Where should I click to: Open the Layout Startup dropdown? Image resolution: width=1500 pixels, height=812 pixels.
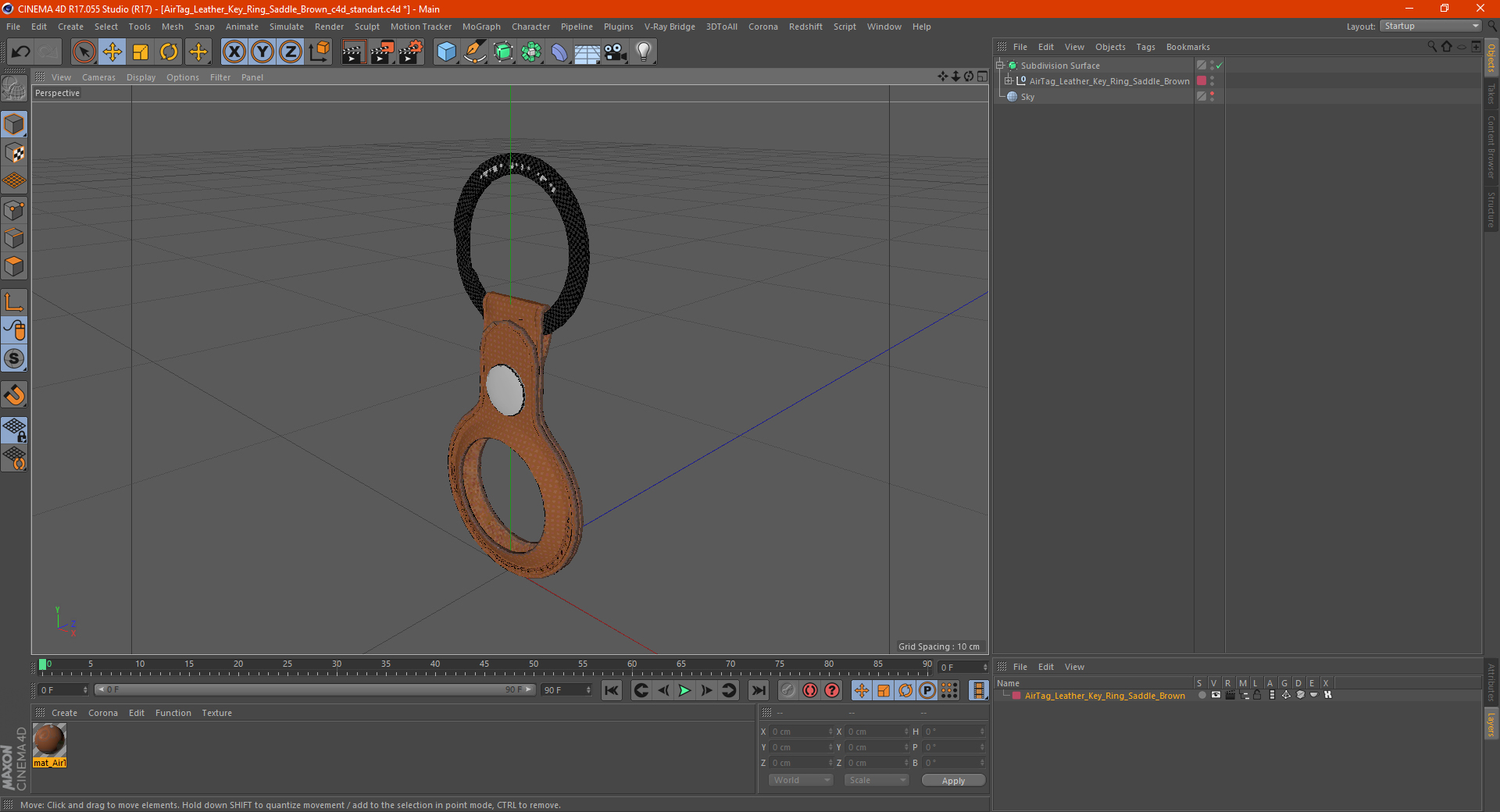1431,26
